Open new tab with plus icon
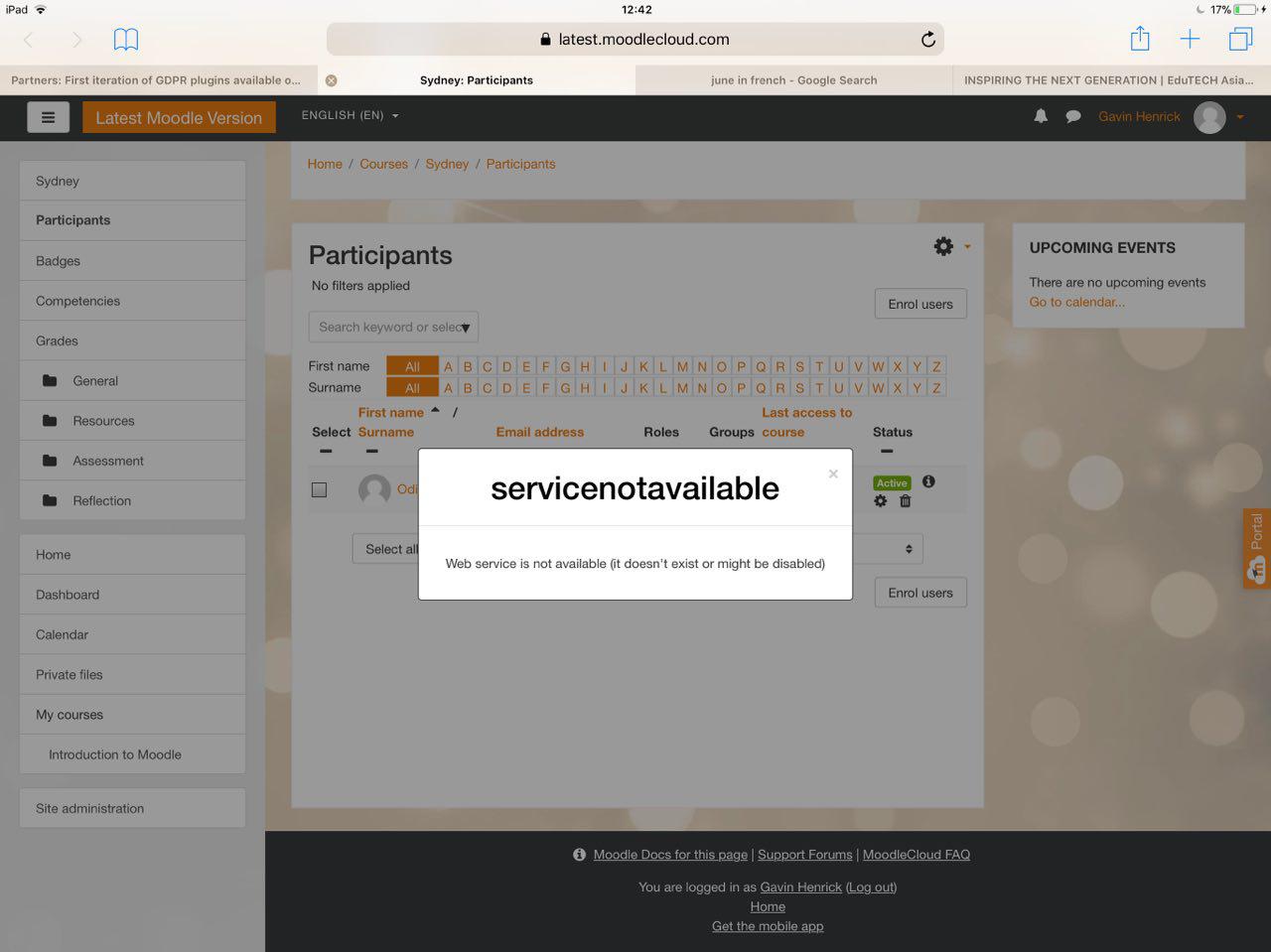The width and height of the screenshot is (1271, 952). tap(1190, 40)
